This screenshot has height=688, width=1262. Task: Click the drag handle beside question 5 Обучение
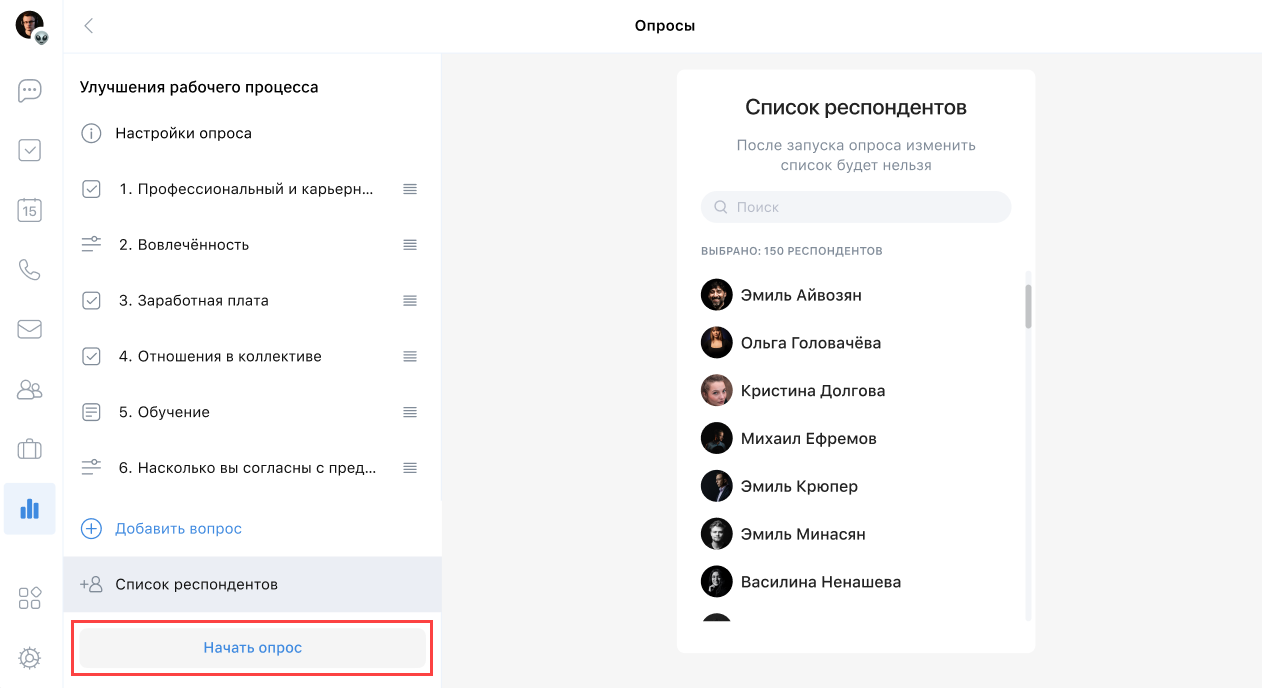[x=410, y=412]
